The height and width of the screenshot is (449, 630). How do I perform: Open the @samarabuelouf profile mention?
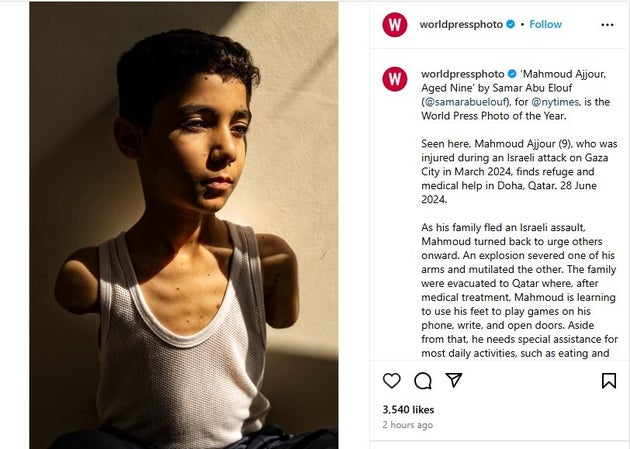click(x=466, y=102)
